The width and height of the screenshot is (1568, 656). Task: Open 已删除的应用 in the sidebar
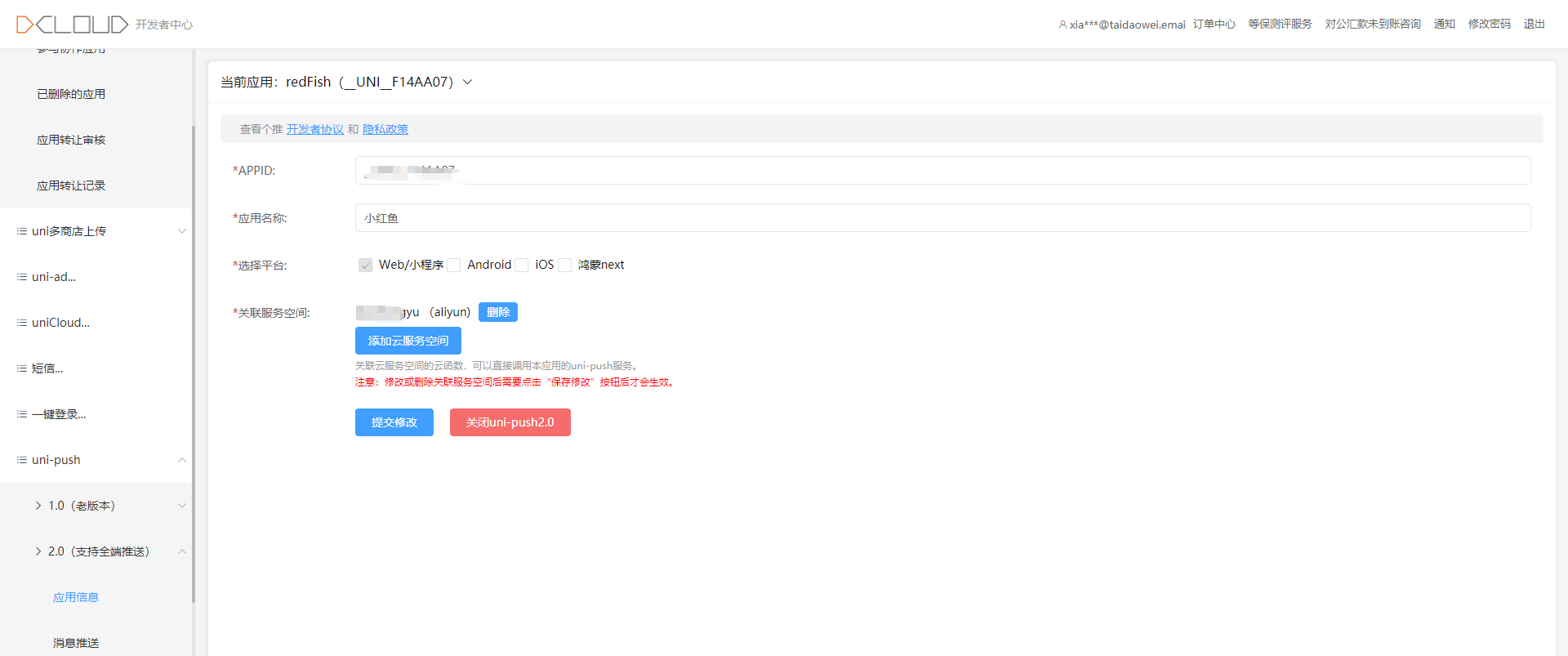(71, 94)
